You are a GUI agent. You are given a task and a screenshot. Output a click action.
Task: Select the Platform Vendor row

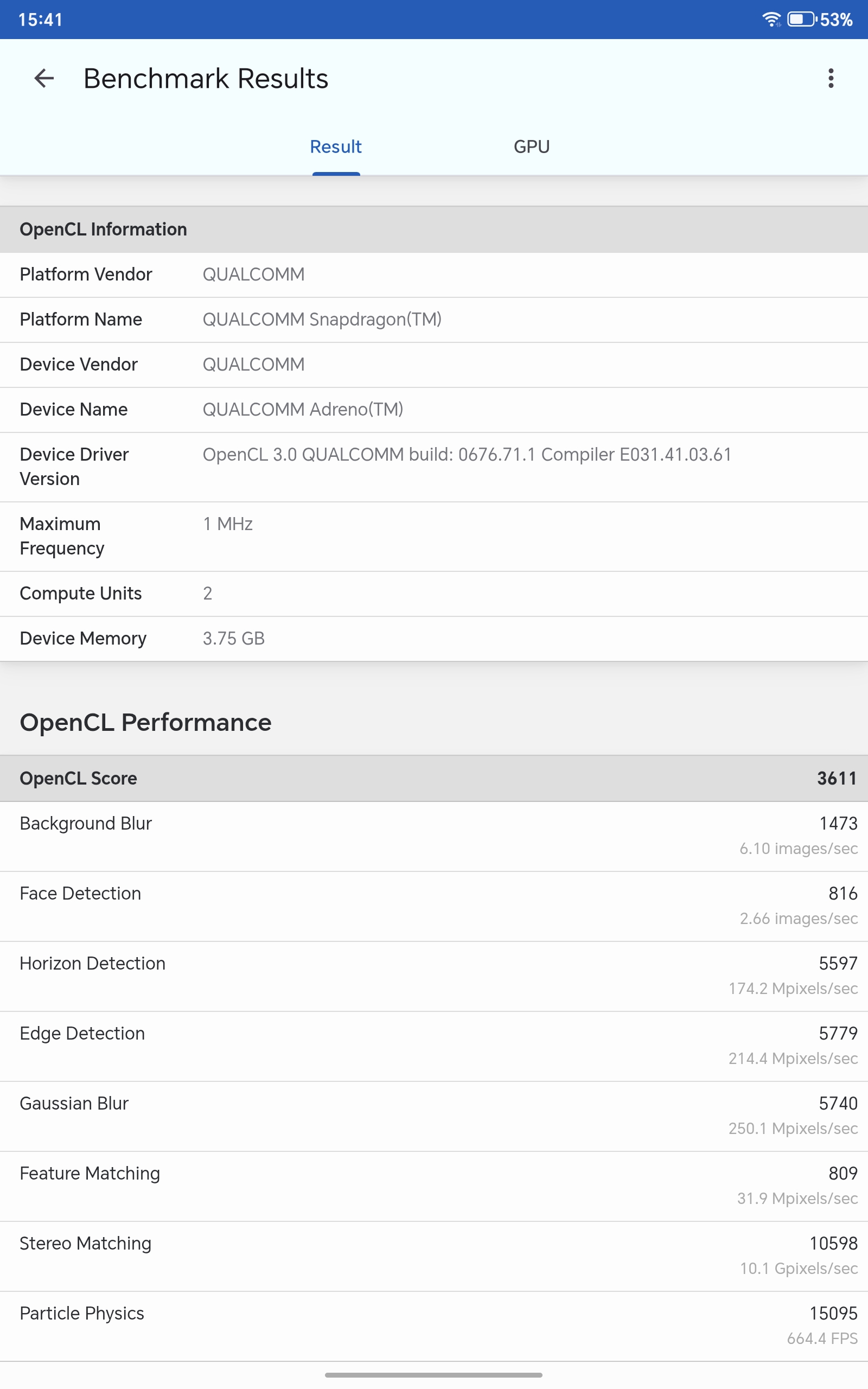pos(434,275)
